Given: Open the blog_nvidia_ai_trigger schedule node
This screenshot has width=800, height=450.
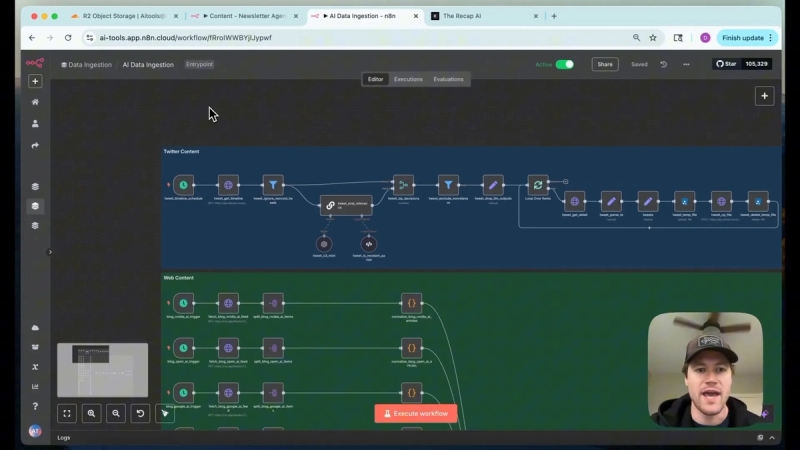Looking at the screenshot, I should pyautogui.click(x=183, y=303).
